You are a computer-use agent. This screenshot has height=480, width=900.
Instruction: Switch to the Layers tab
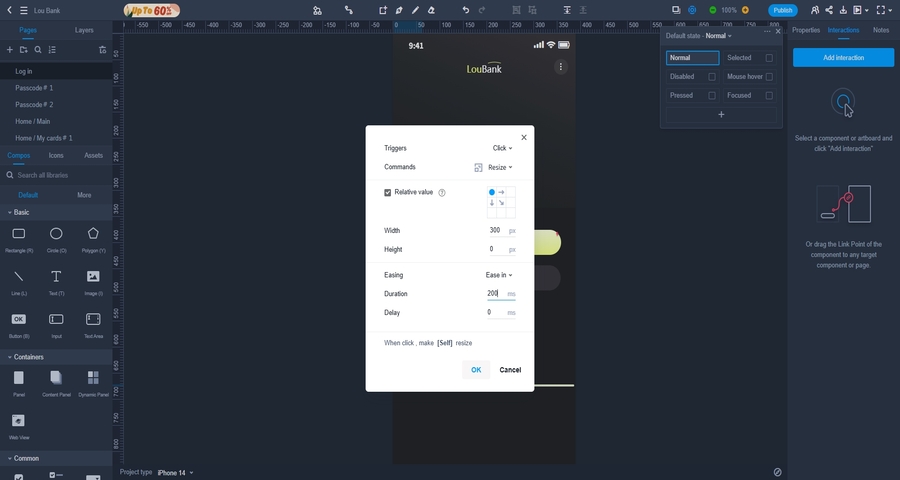coord(84,30)
